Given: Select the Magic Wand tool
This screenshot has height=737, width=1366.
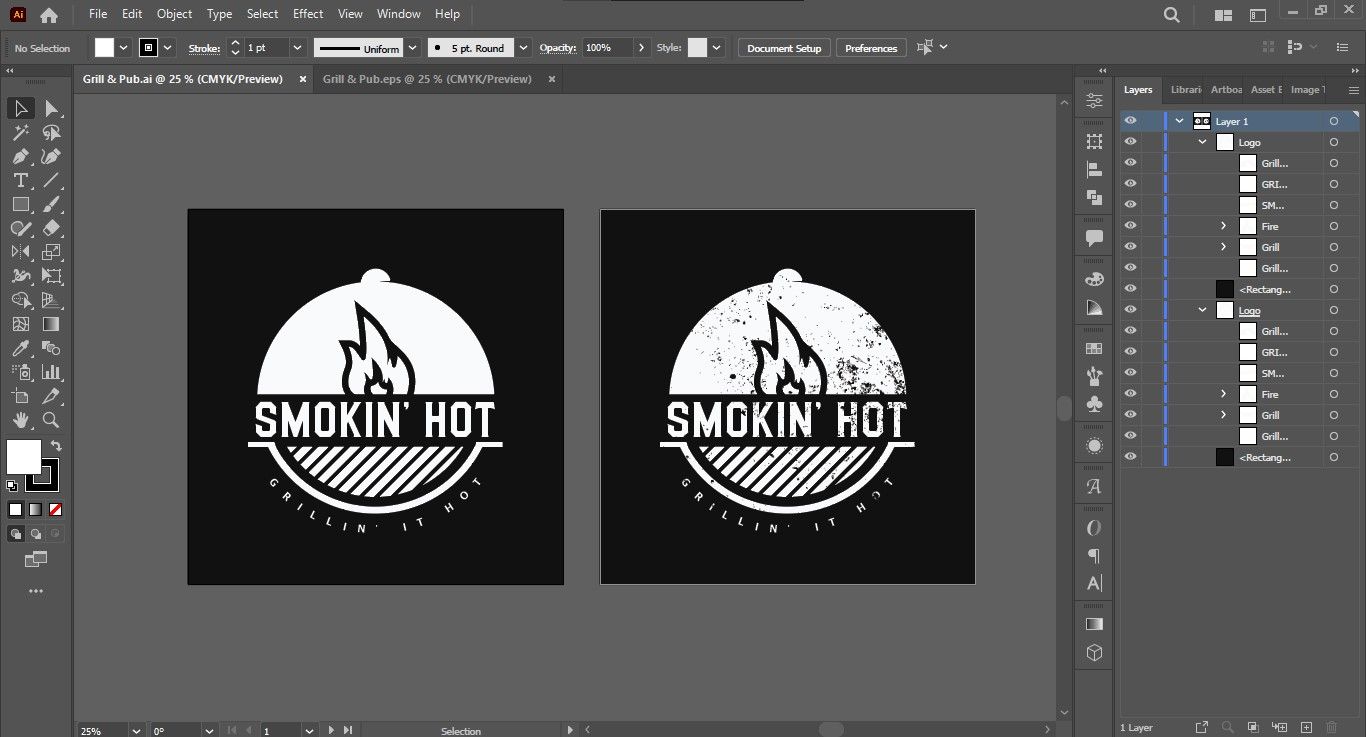Looking at the screenshot, I should tap(20, 132).
